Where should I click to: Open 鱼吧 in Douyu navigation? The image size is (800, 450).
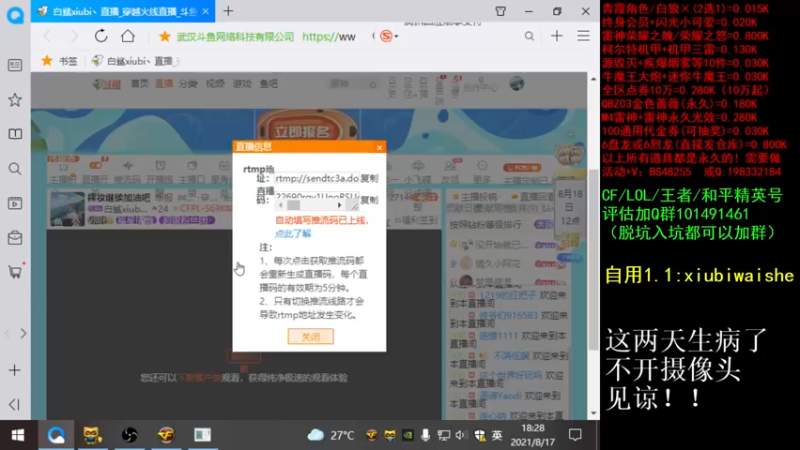point(268,84)
